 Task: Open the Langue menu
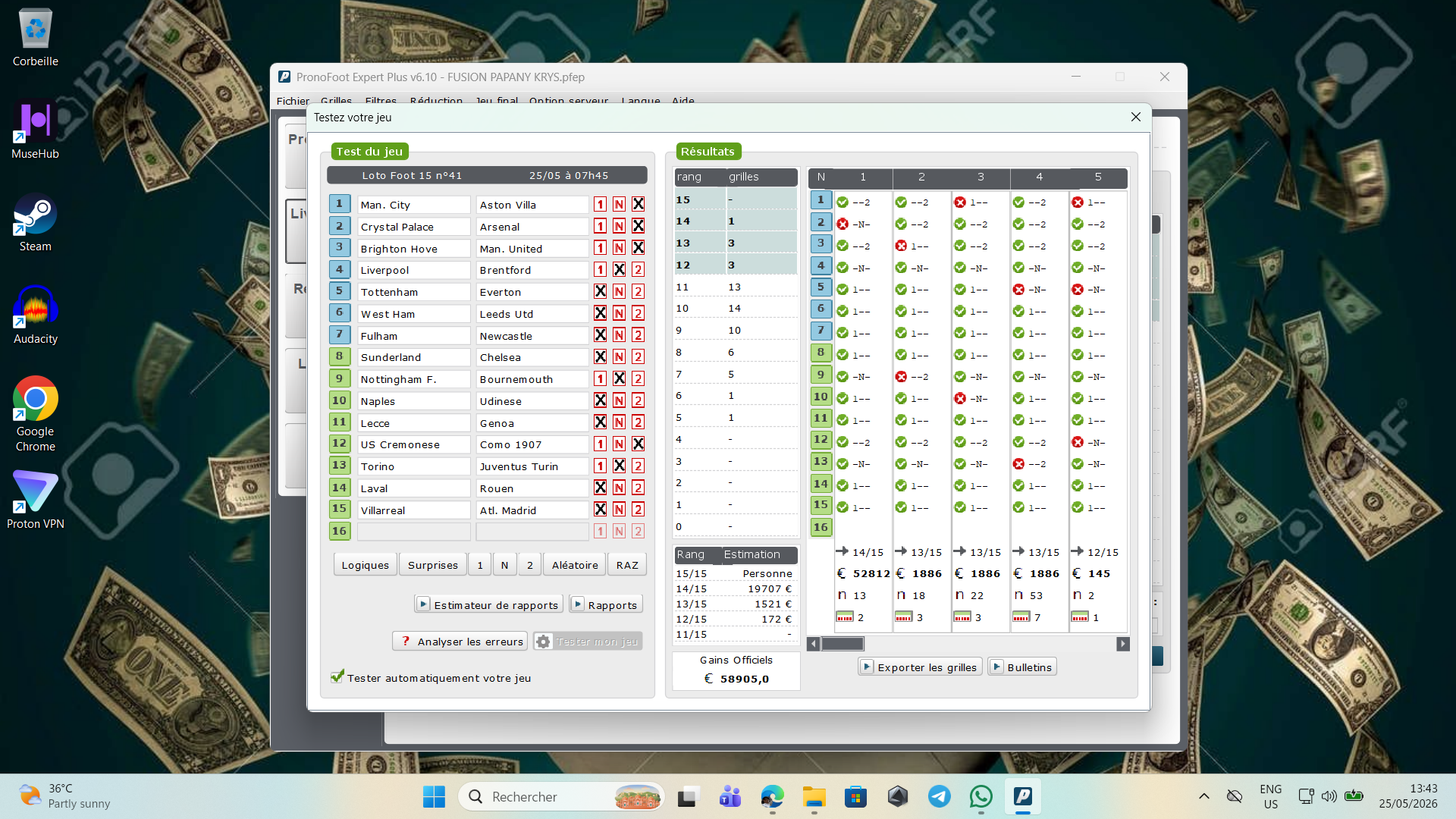[641, 101]
